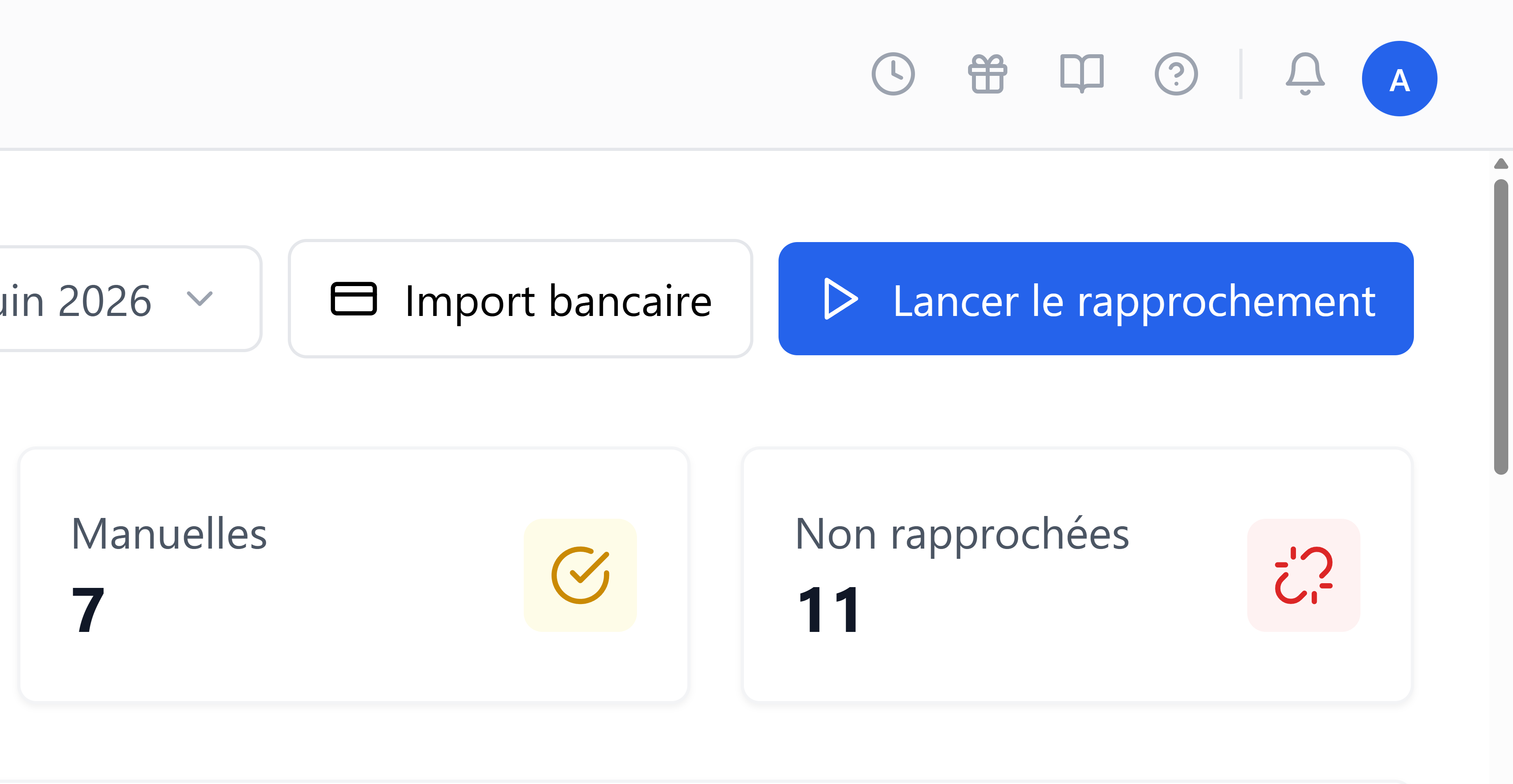Click the chevron beside 2026
The image size is (1513, 784).
tap(200, 299)
